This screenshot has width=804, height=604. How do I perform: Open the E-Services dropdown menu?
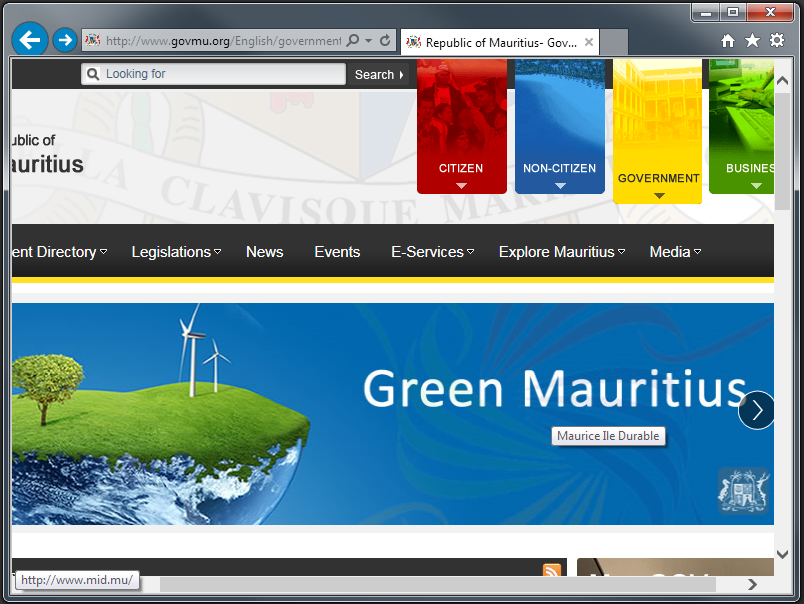click(433, 252)
